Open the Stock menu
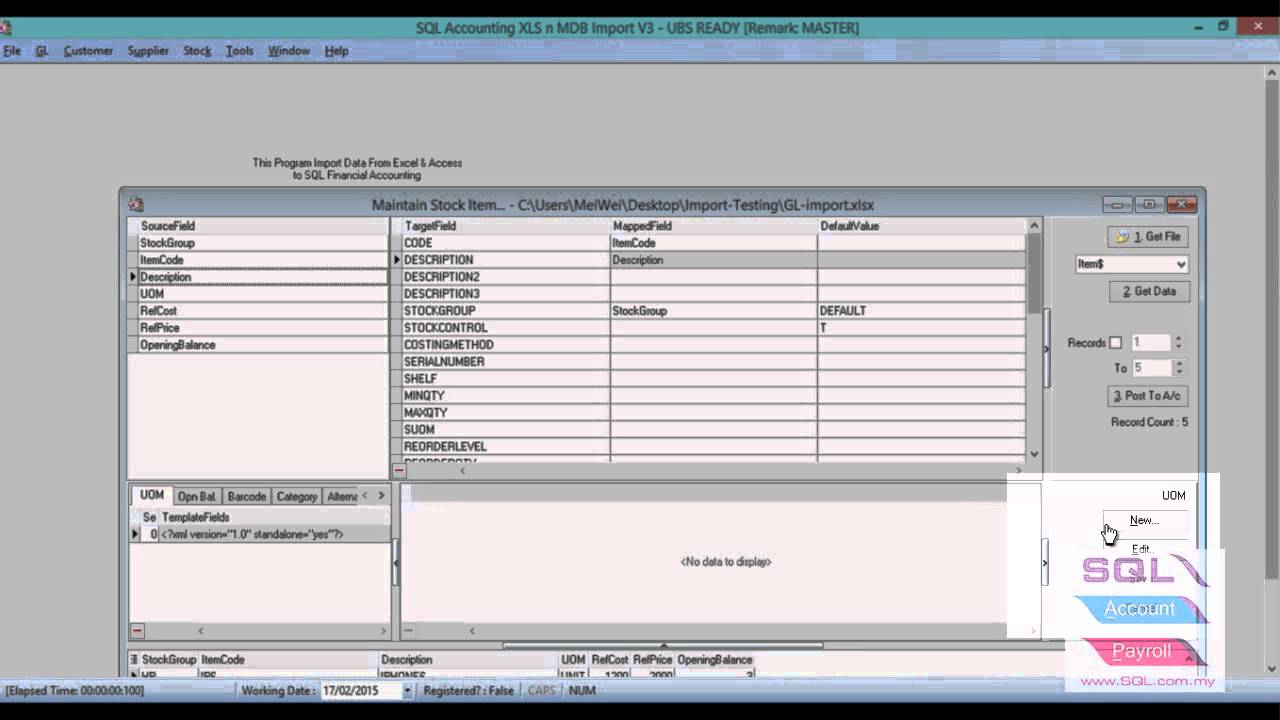1280x720 pixels. [x=197, y=51]
